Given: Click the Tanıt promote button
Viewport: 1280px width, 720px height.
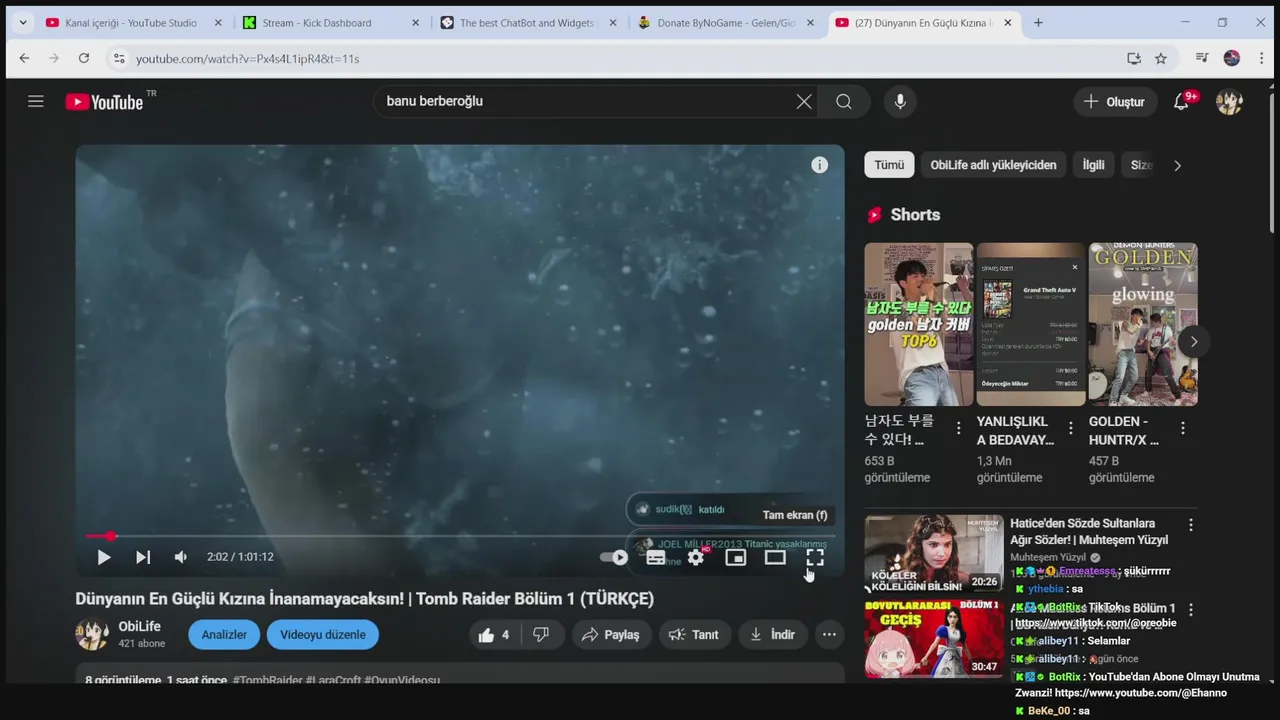Looking at the screenshot, I should (694, 635).
